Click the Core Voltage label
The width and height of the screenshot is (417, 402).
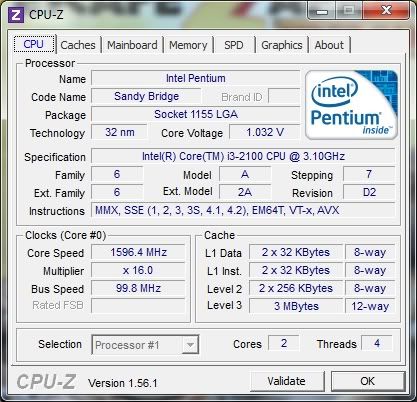click(192, 133)
